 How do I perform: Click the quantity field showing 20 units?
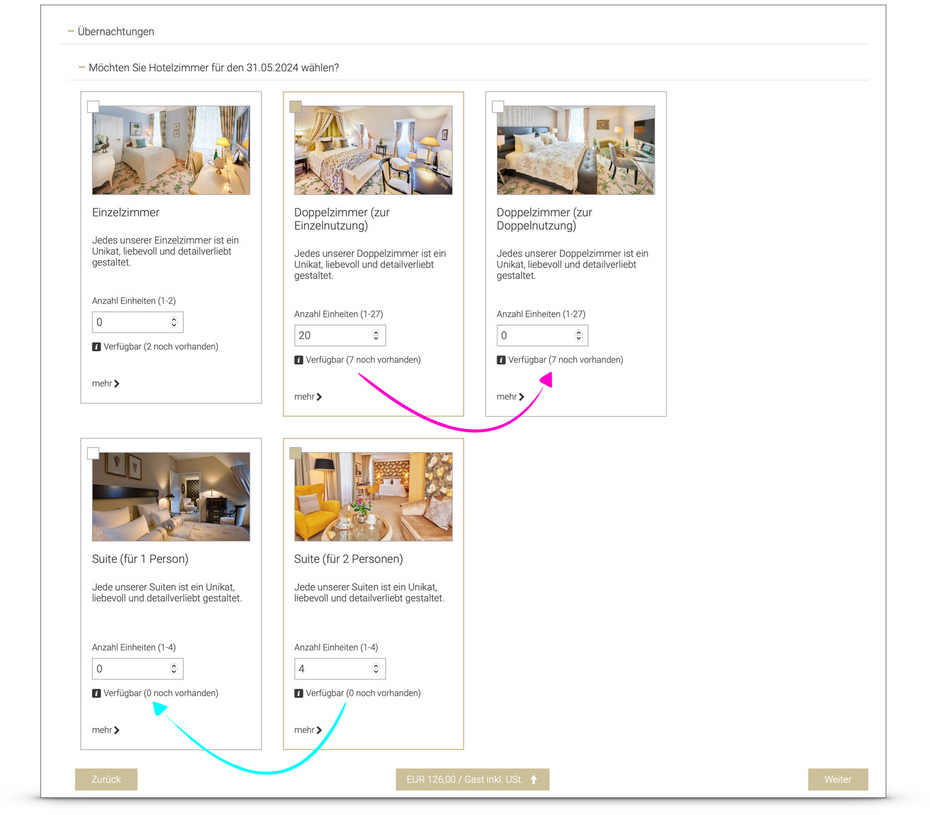[330, 335]
